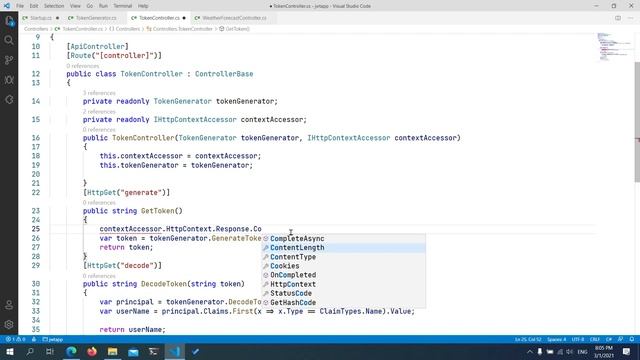
Task: Open Task View on the taskbar
Action: pyautogui.click(x=50, y=351)
